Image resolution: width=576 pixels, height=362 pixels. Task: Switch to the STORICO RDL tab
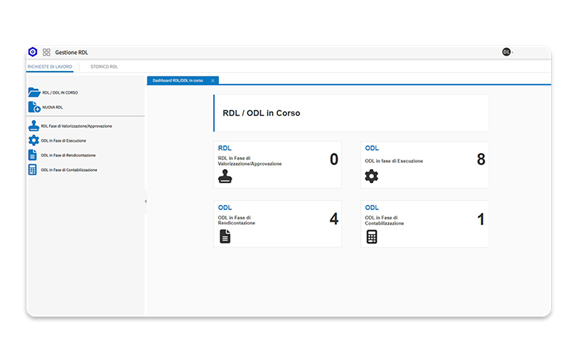[x=104, y=67]
